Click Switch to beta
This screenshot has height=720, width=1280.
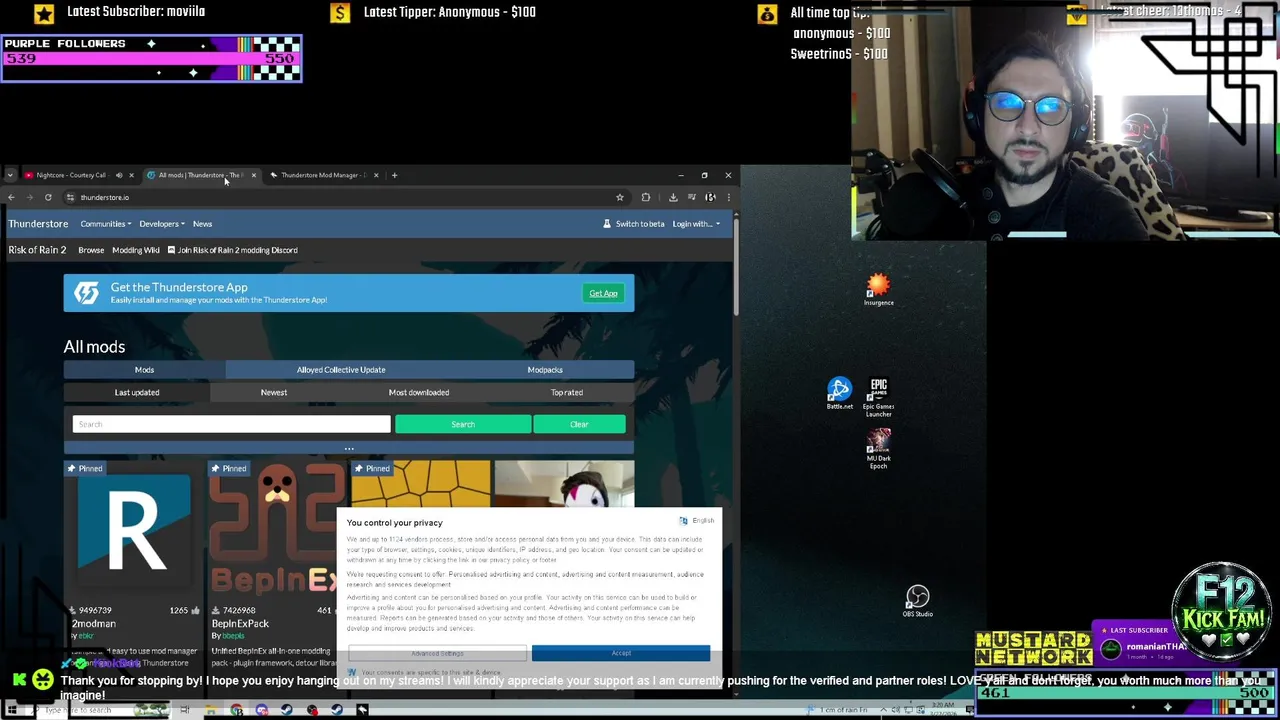click(x=634, y=224)
